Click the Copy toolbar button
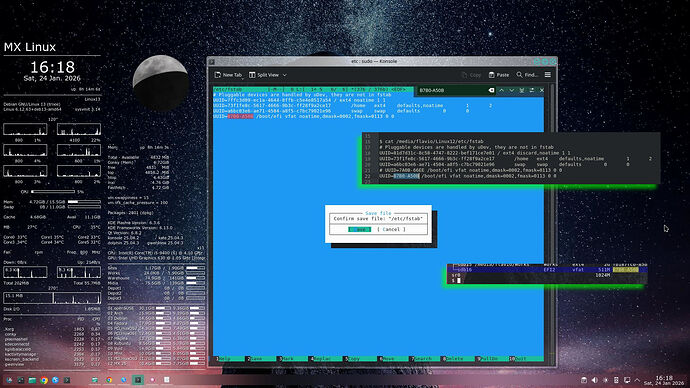Screen dimensions: 690x388 471,75
